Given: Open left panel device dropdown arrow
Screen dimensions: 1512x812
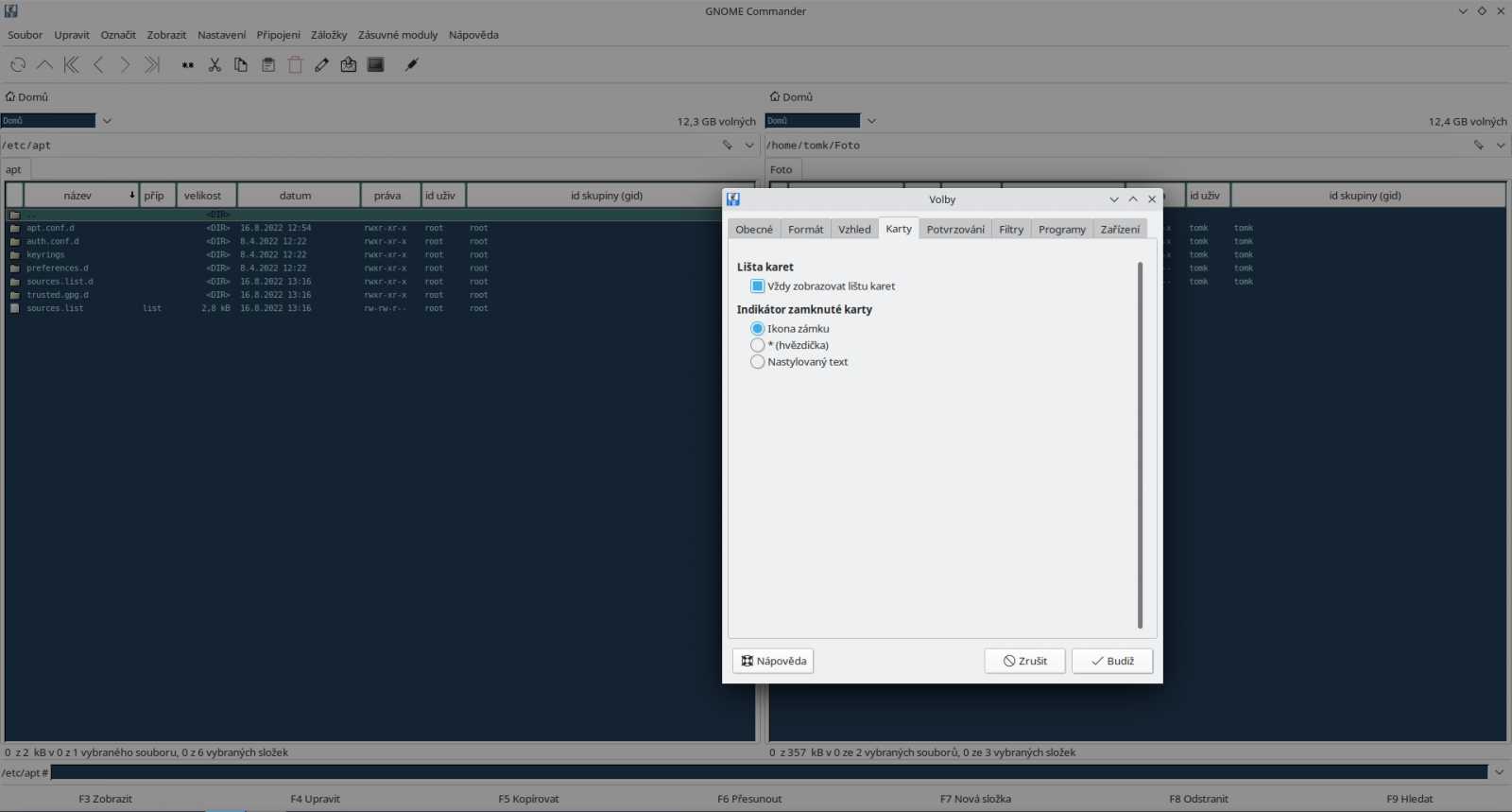Looking at the screenshot, I should pos(107,121).
